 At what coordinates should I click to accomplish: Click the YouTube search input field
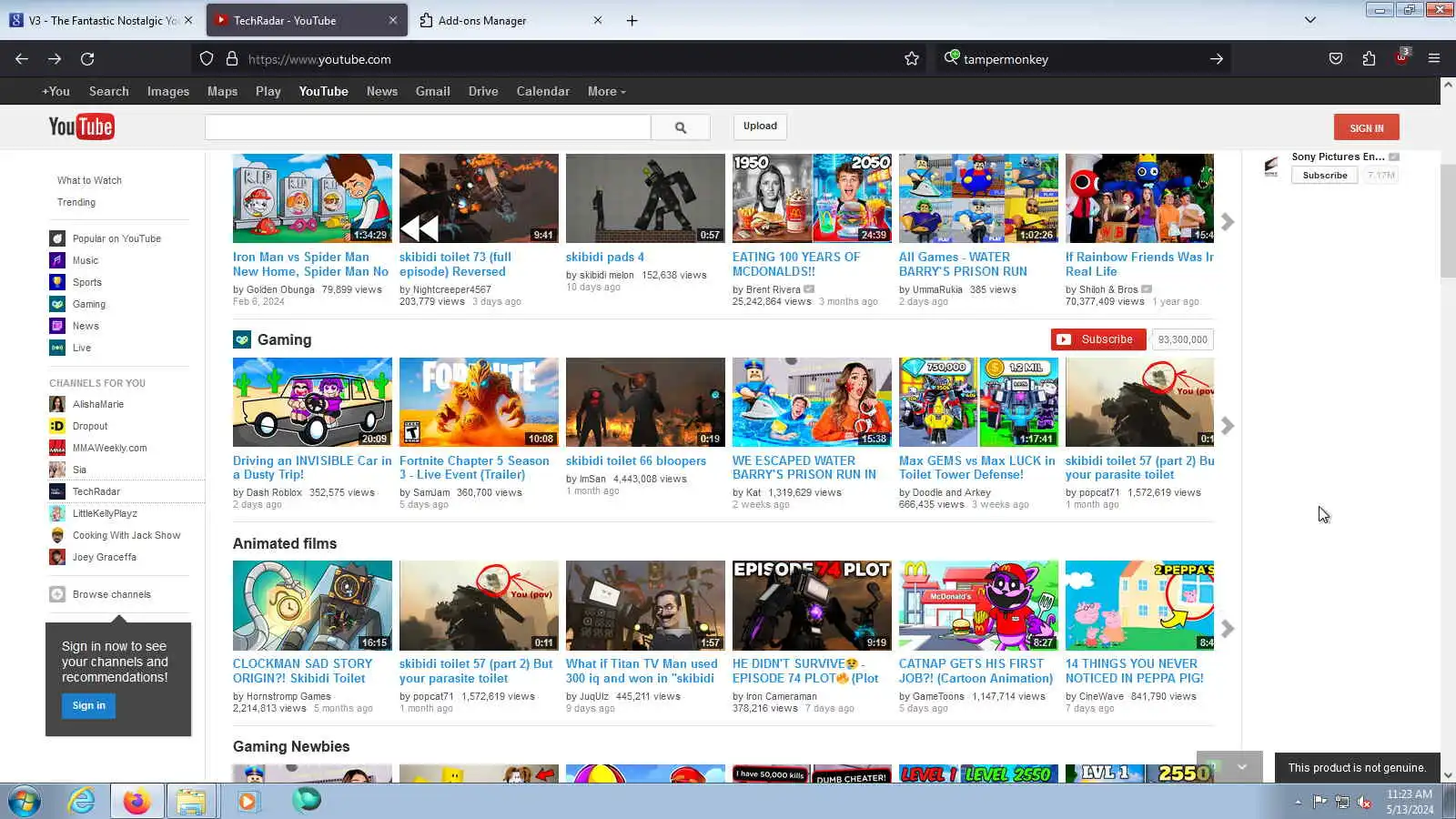click(428, 127)
